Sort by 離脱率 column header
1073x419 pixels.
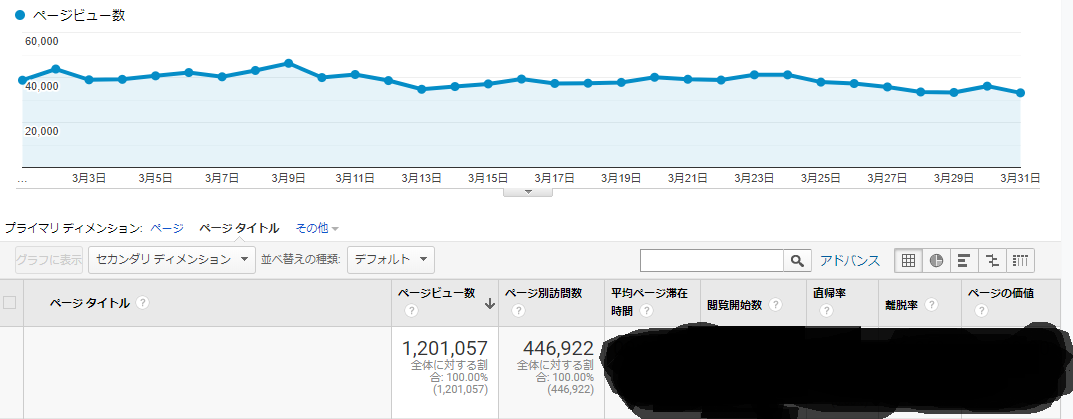[x=901, y=305]
